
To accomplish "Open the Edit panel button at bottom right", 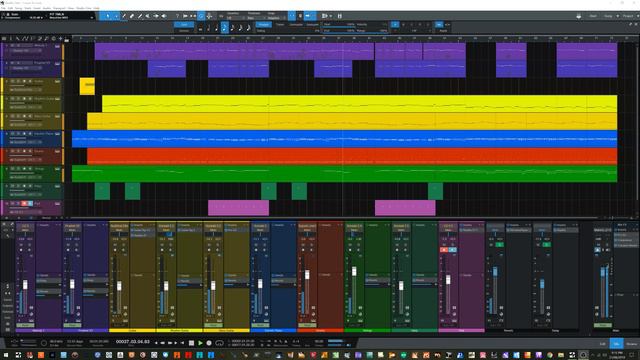I will point(602,344).
